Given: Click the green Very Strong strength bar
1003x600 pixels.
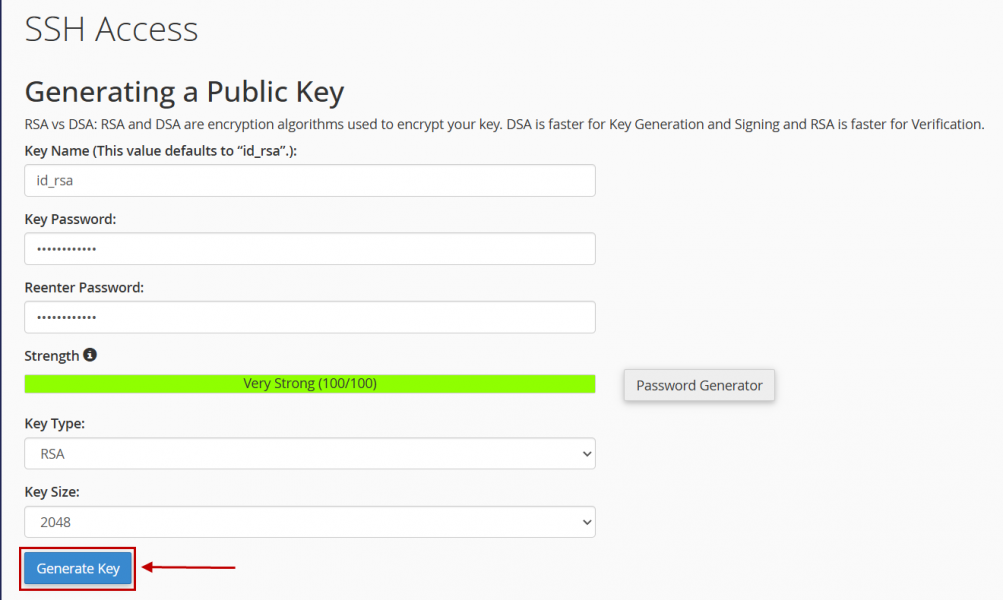Looking at the screenshot, I should click(310, 384).
